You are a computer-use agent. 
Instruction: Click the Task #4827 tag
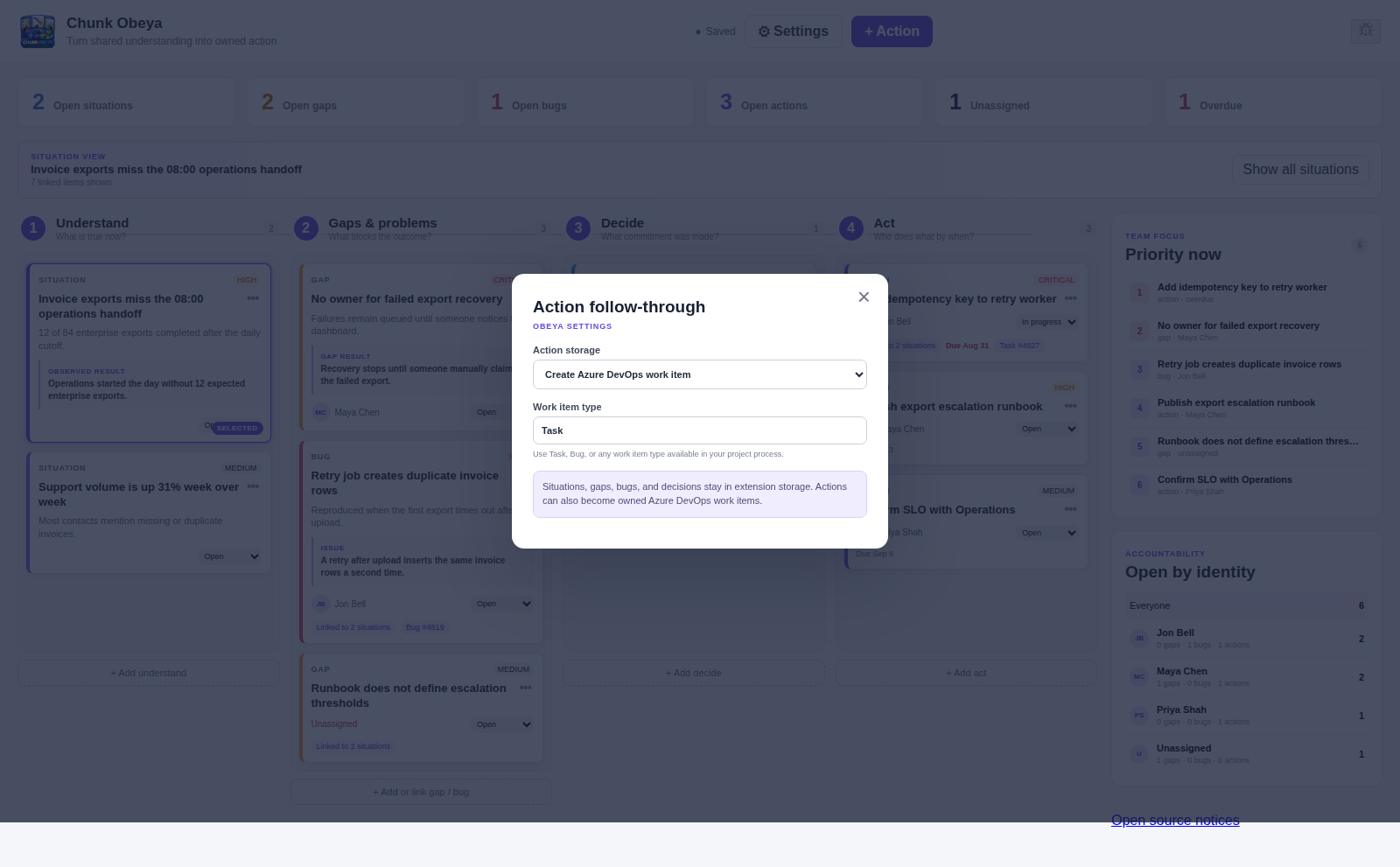(x=1019, y=346)
